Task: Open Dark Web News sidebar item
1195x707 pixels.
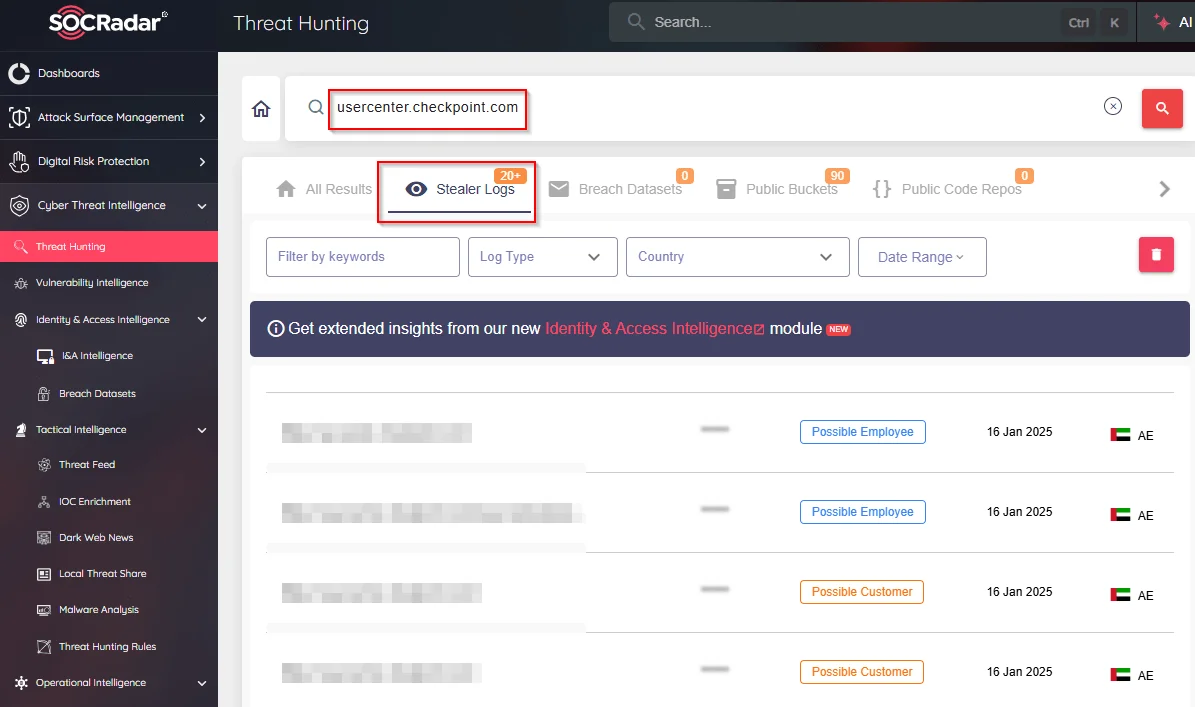Action: (x=96, y=538)
